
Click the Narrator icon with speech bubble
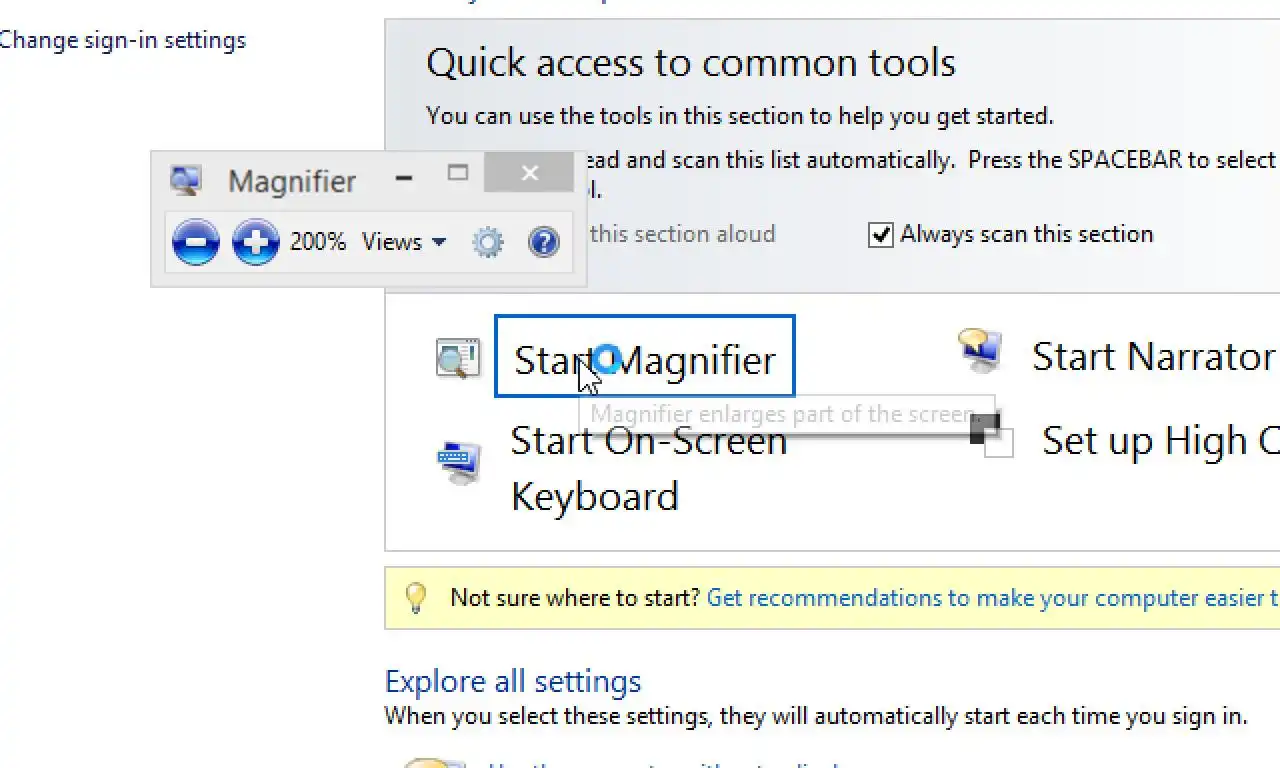[980, 351]
